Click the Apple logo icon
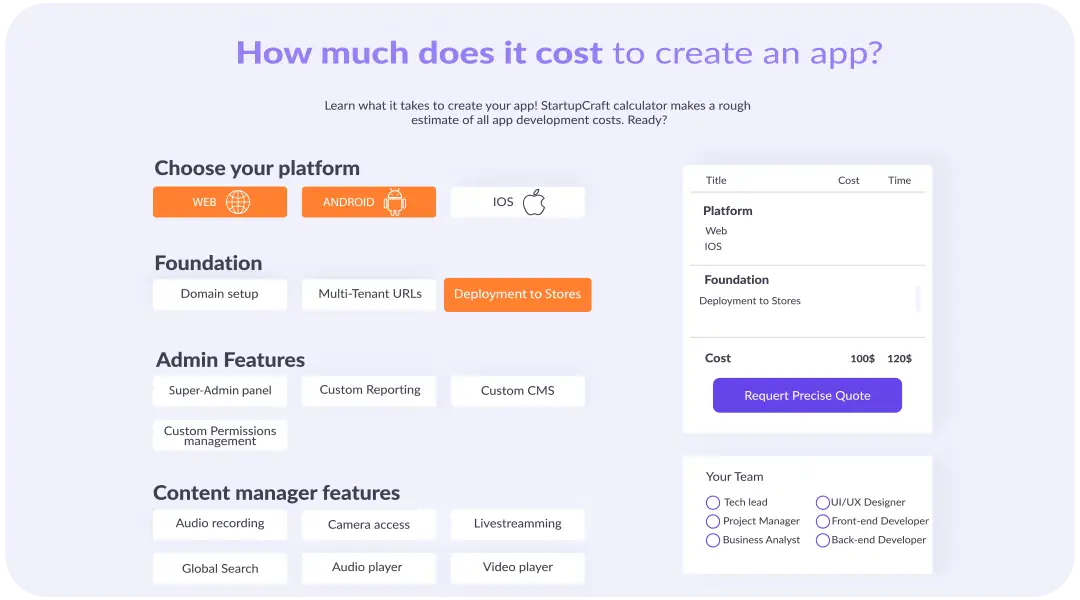This screenshot has height=600, width=1080. pos(534,202)
